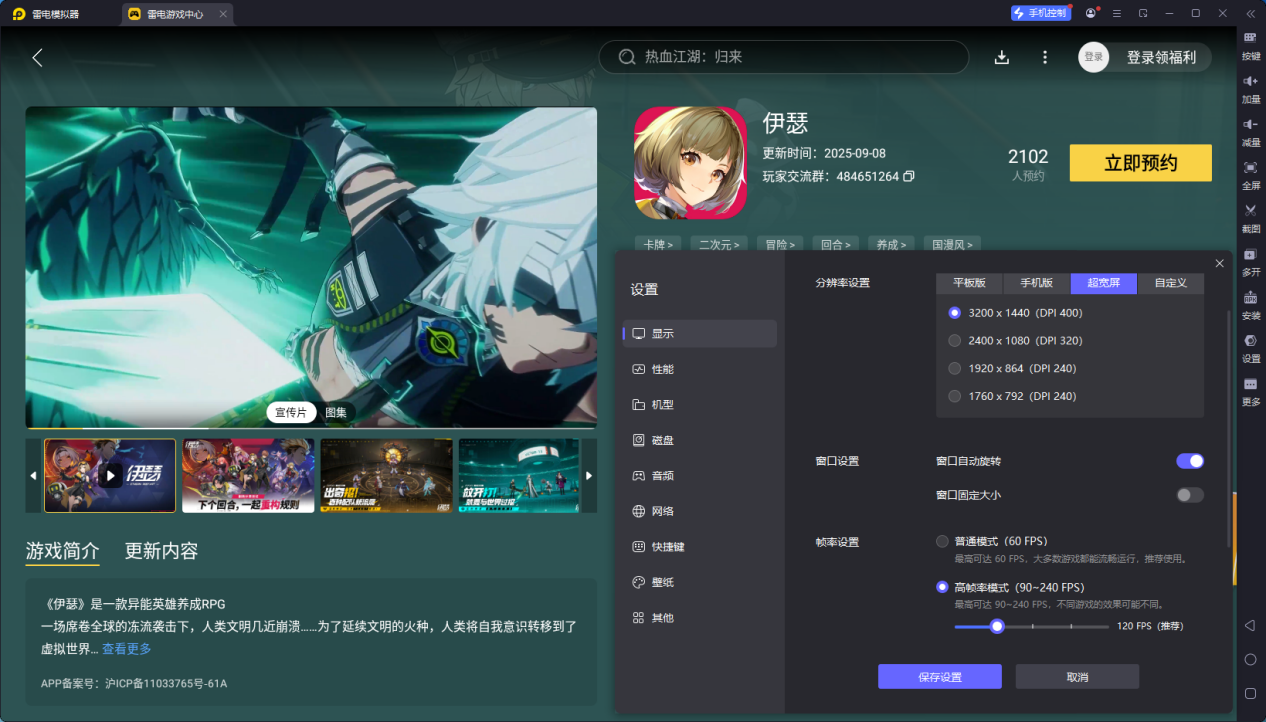Click the FPS slider handle
Screen dimensions: 1266x722
997,626
